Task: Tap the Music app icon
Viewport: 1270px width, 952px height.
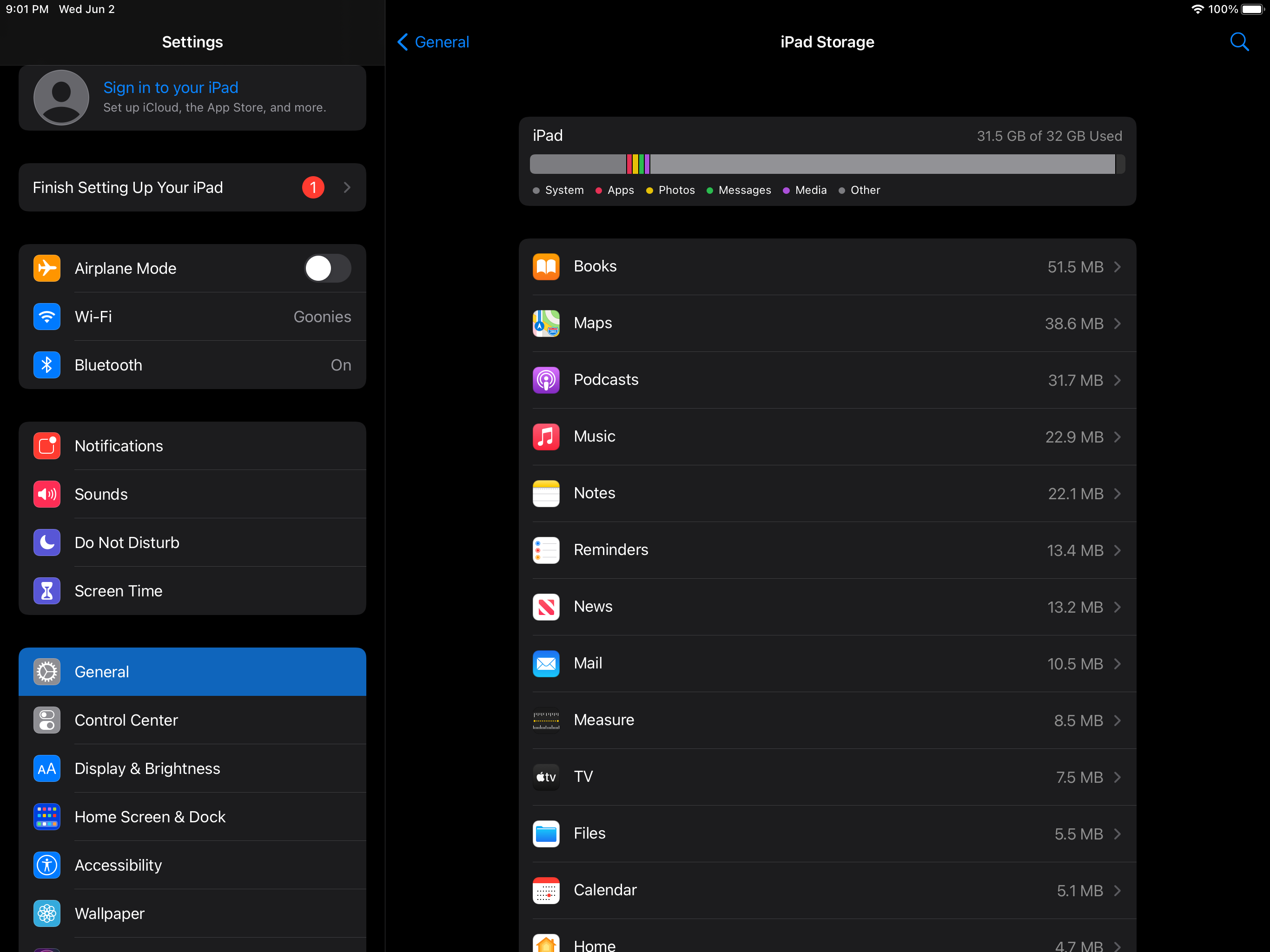Action: 546,436
